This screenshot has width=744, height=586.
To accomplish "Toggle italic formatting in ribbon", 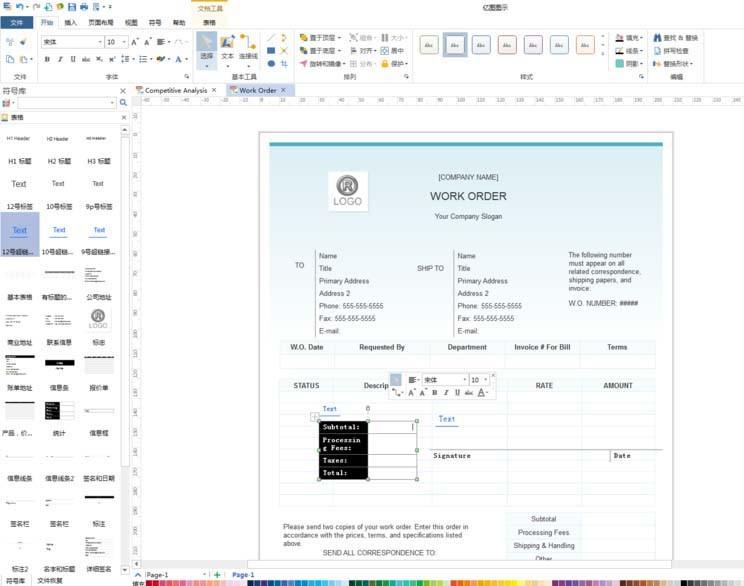I will pyautogui.click(x=60, y=60).
